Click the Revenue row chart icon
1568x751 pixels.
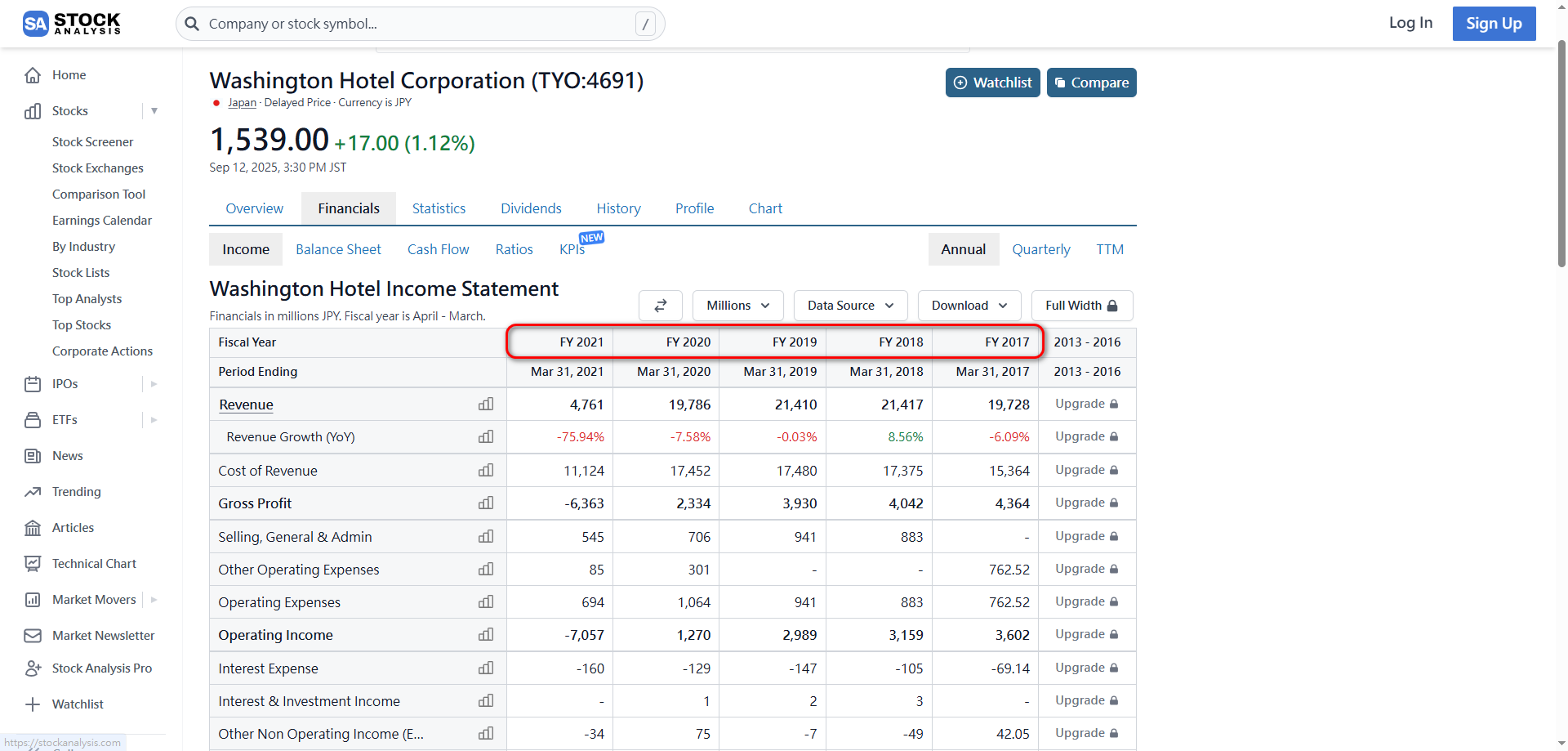click(486, 404)
